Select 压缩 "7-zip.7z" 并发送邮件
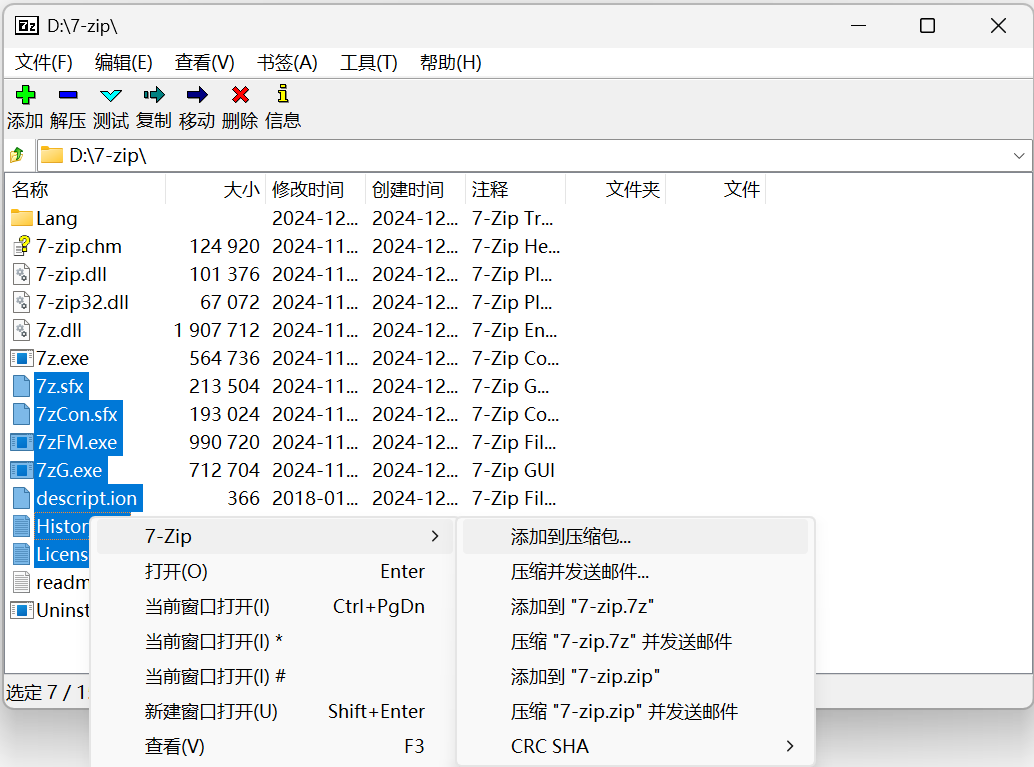 635,641
